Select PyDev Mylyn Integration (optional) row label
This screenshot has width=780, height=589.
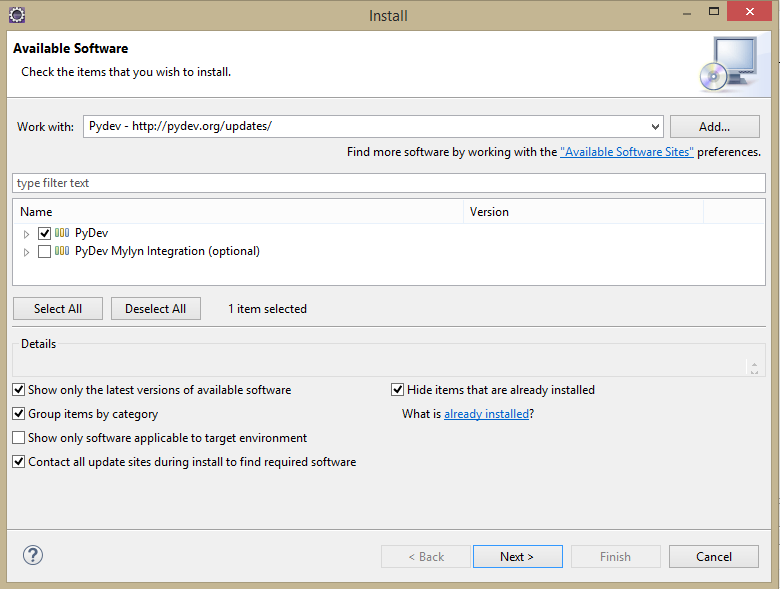[167, 251]
